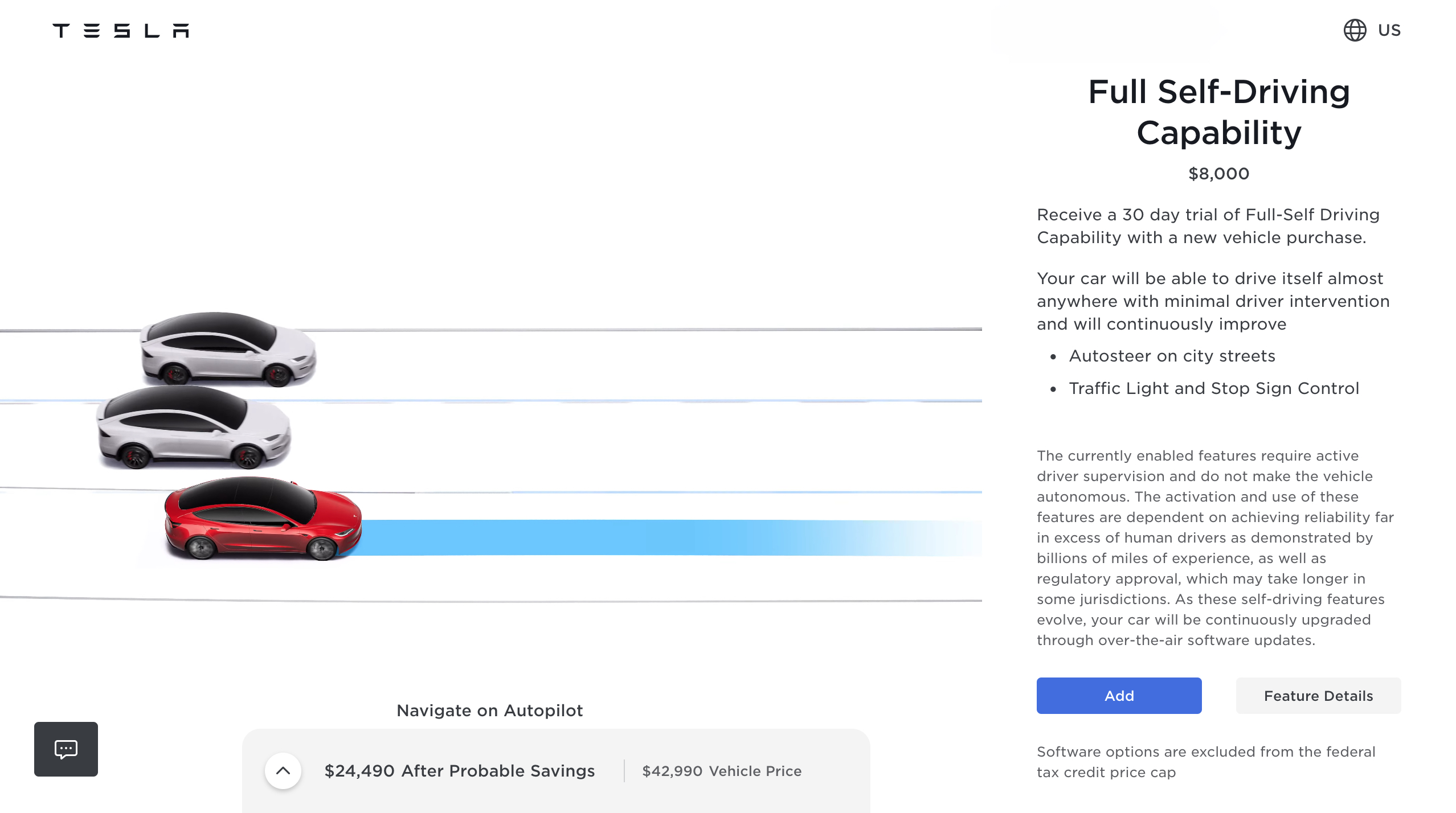Select the US region label
Viewport: 1456px width, 813px height.
tap(1389, 30)
